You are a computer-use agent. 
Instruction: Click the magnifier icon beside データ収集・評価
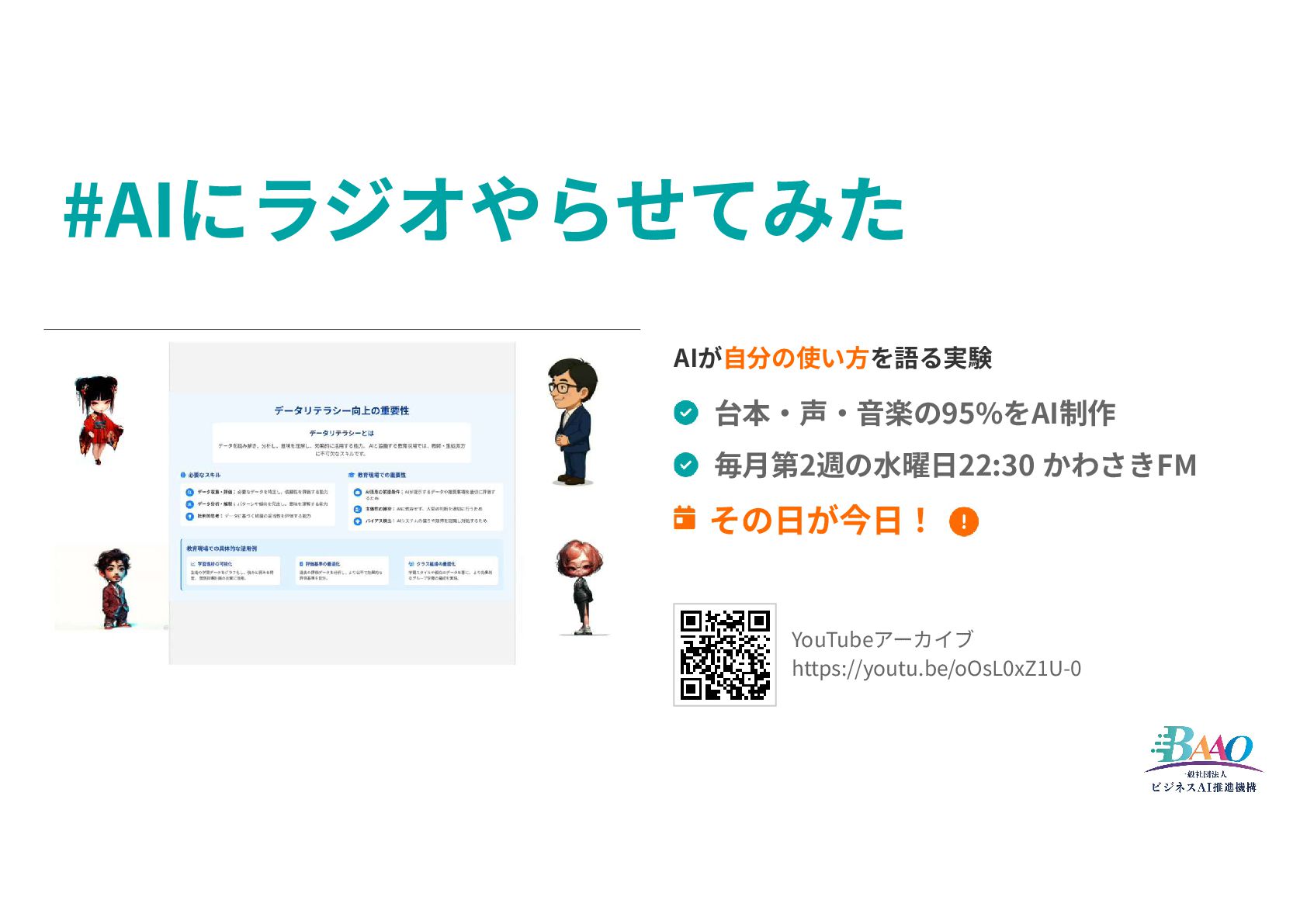189,492
